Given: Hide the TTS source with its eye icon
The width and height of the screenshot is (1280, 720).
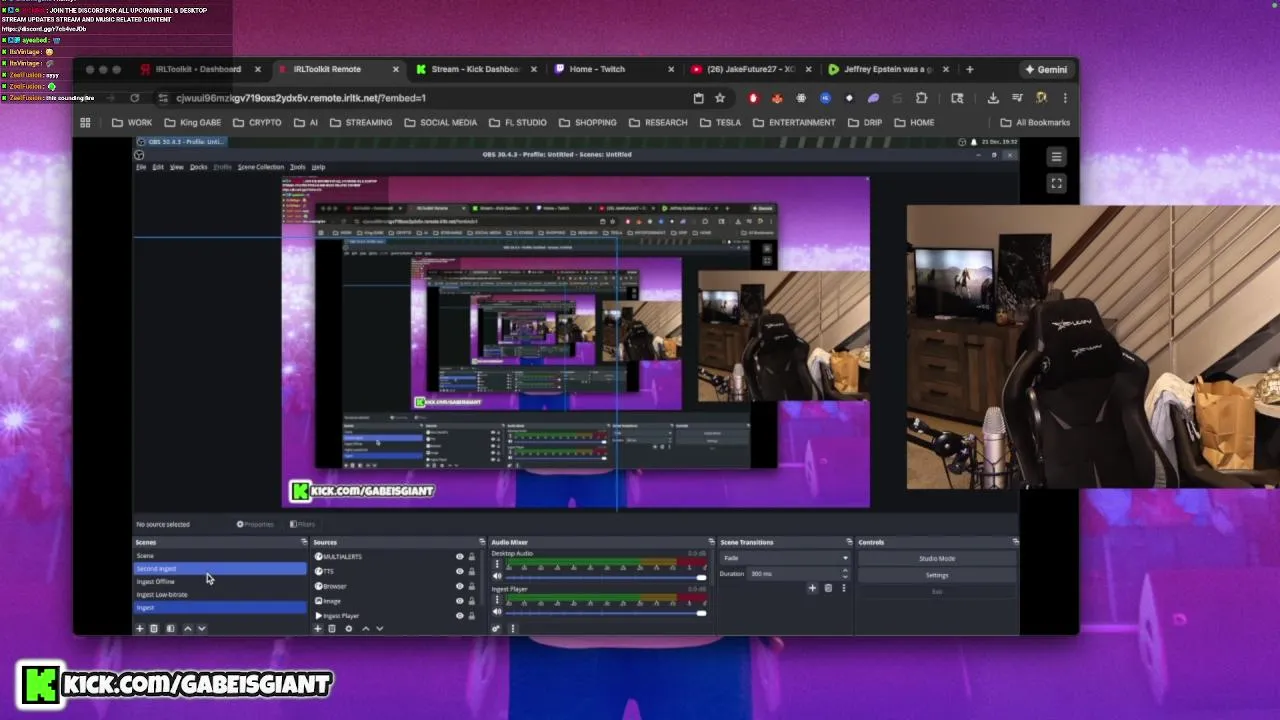Looking at the screenshot, I should (460, 572).
